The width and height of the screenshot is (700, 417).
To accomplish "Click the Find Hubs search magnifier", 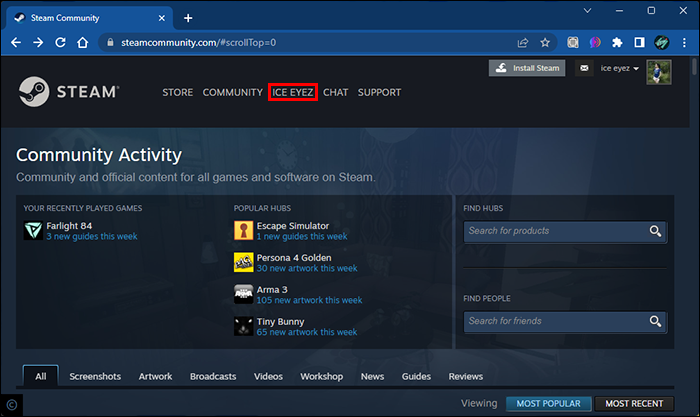I will click(655, 231).
